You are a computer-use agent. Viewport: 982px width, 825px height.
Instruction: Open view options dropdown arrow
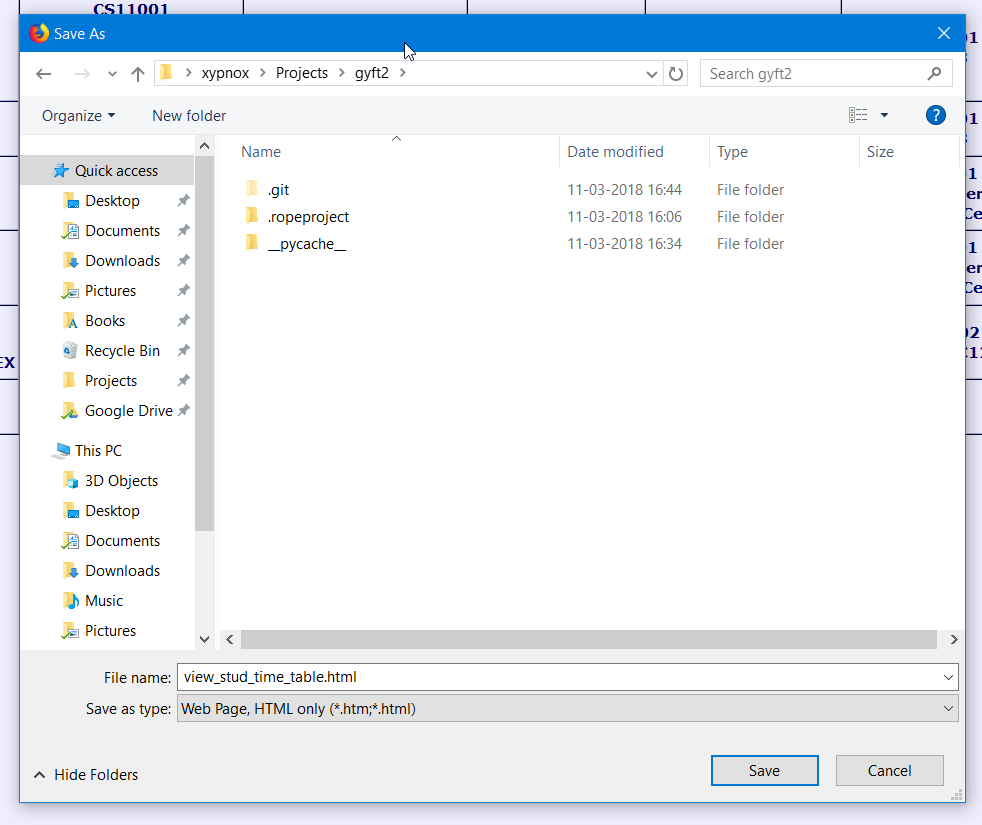pos(884,115)
